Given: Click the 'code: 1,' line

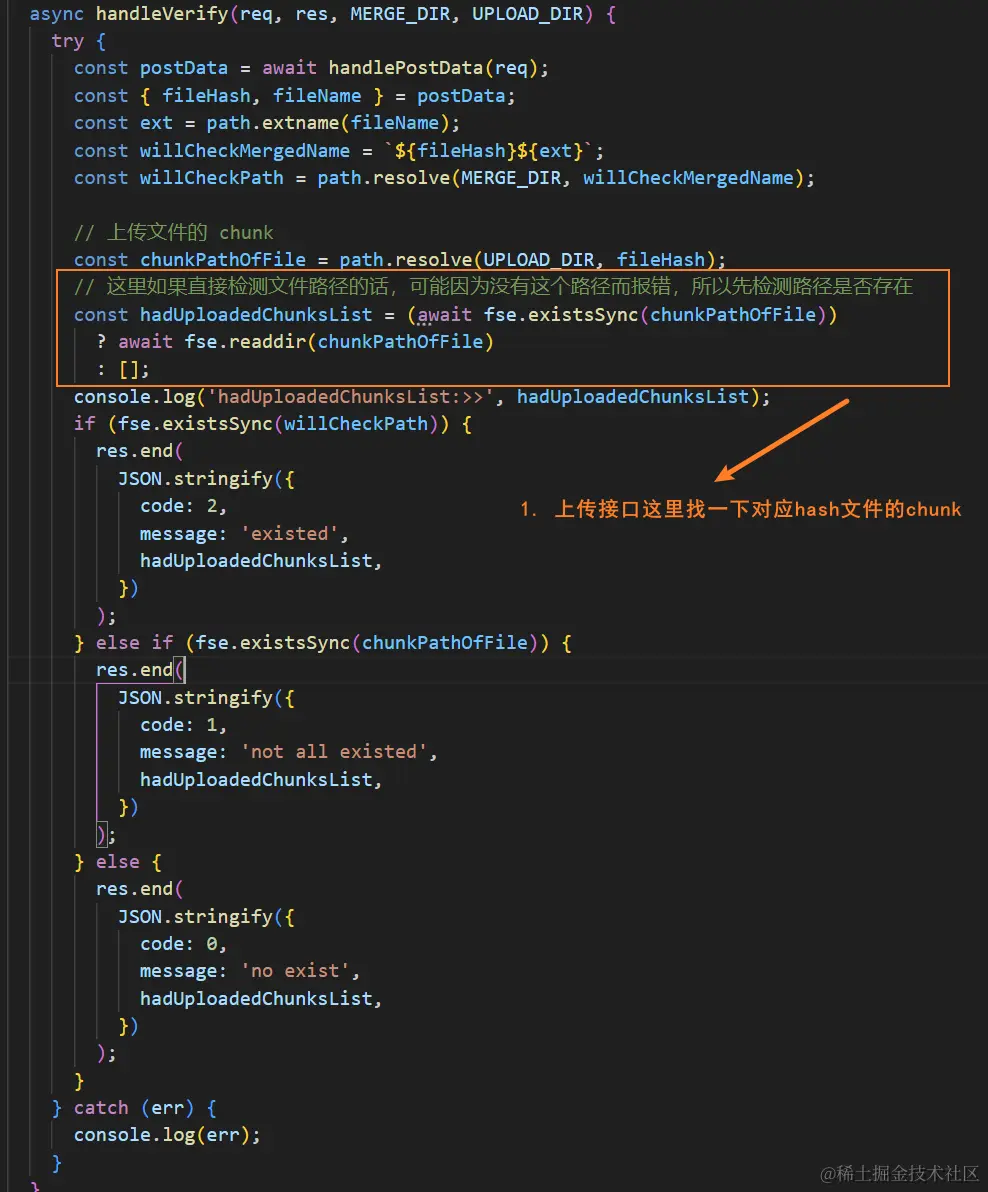Looking at the screenshot, I should 183,725.
